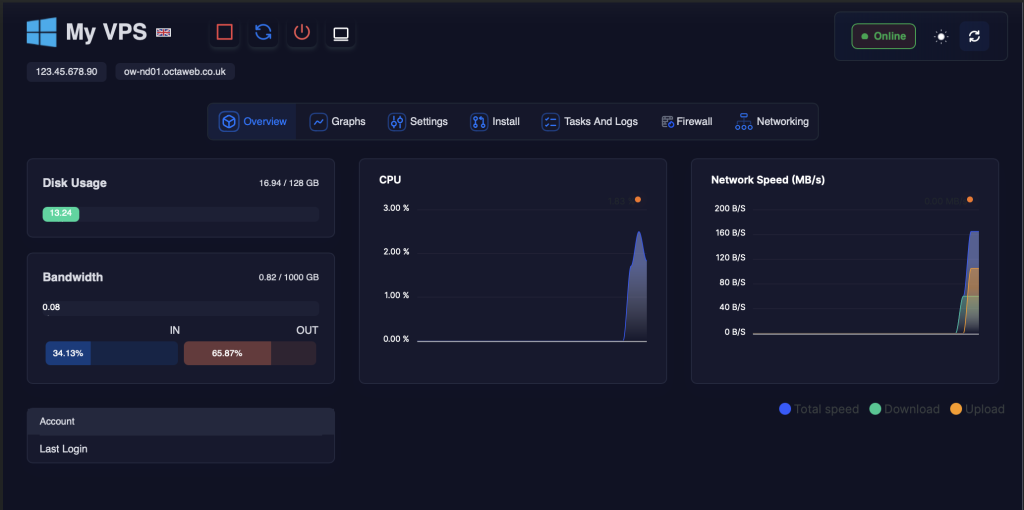Screen dimensions: 1024x510
Task: Toggle light mode with the sun icon
Action: [x=940, y=36]
